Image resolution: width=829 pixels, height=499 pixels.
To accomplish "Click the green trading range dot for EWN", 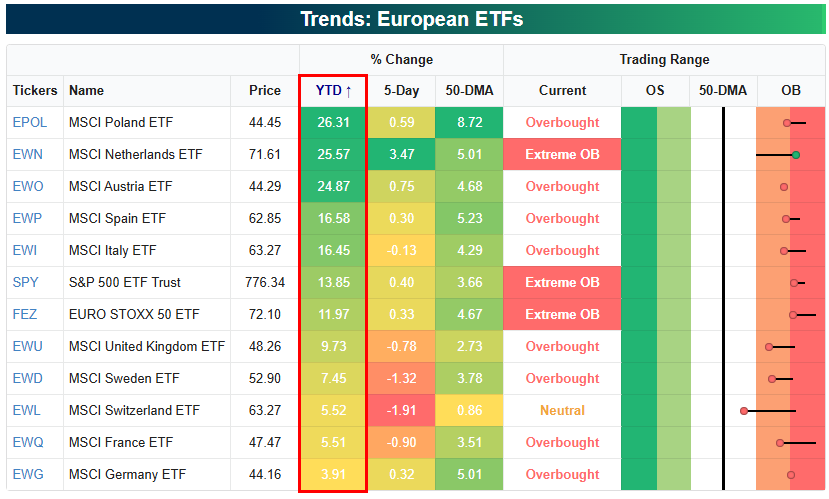I will coord(796,155).
